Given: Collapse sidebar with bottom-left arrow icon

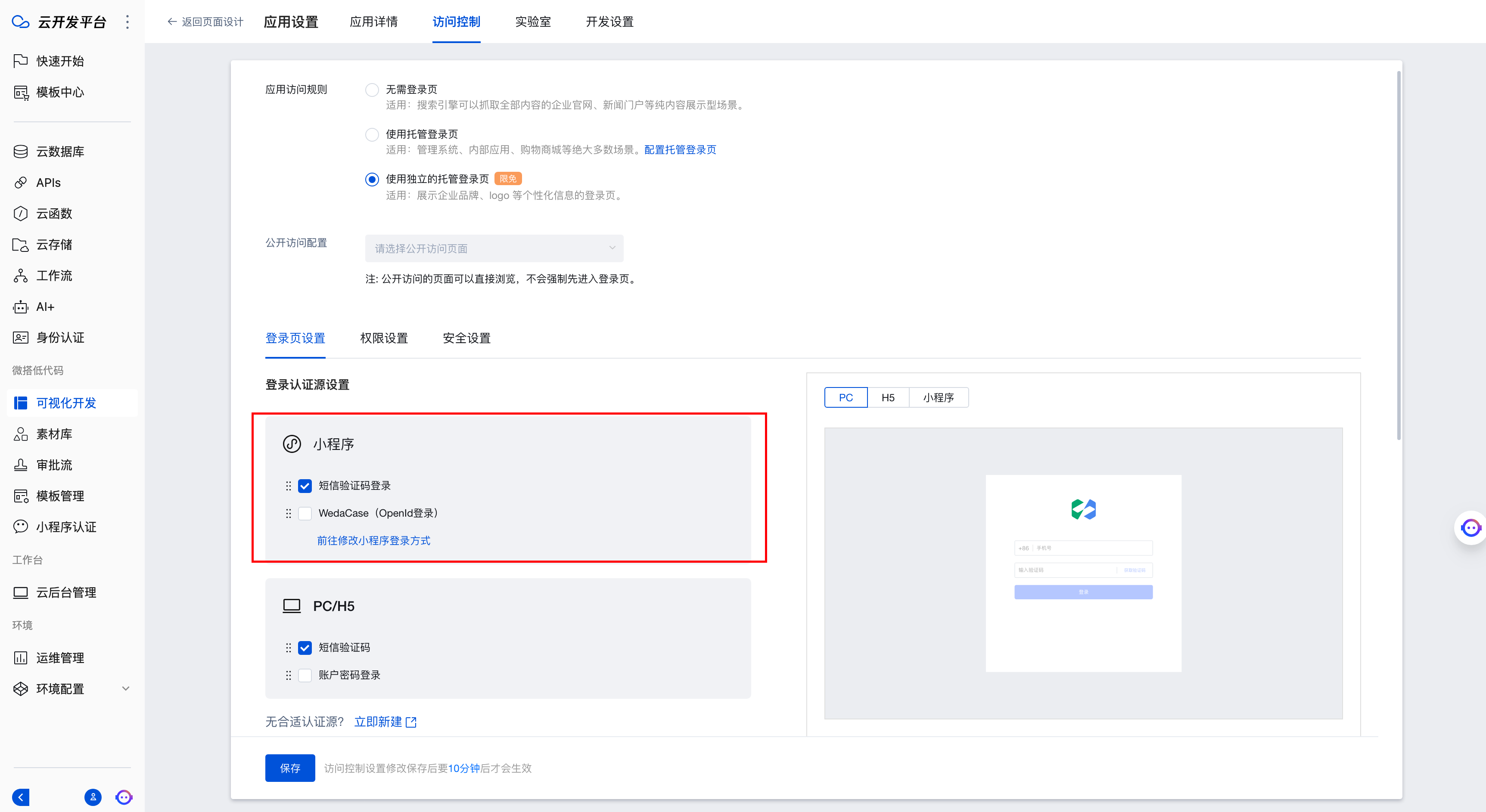Looking at the screenshot, I should point(21,797).
